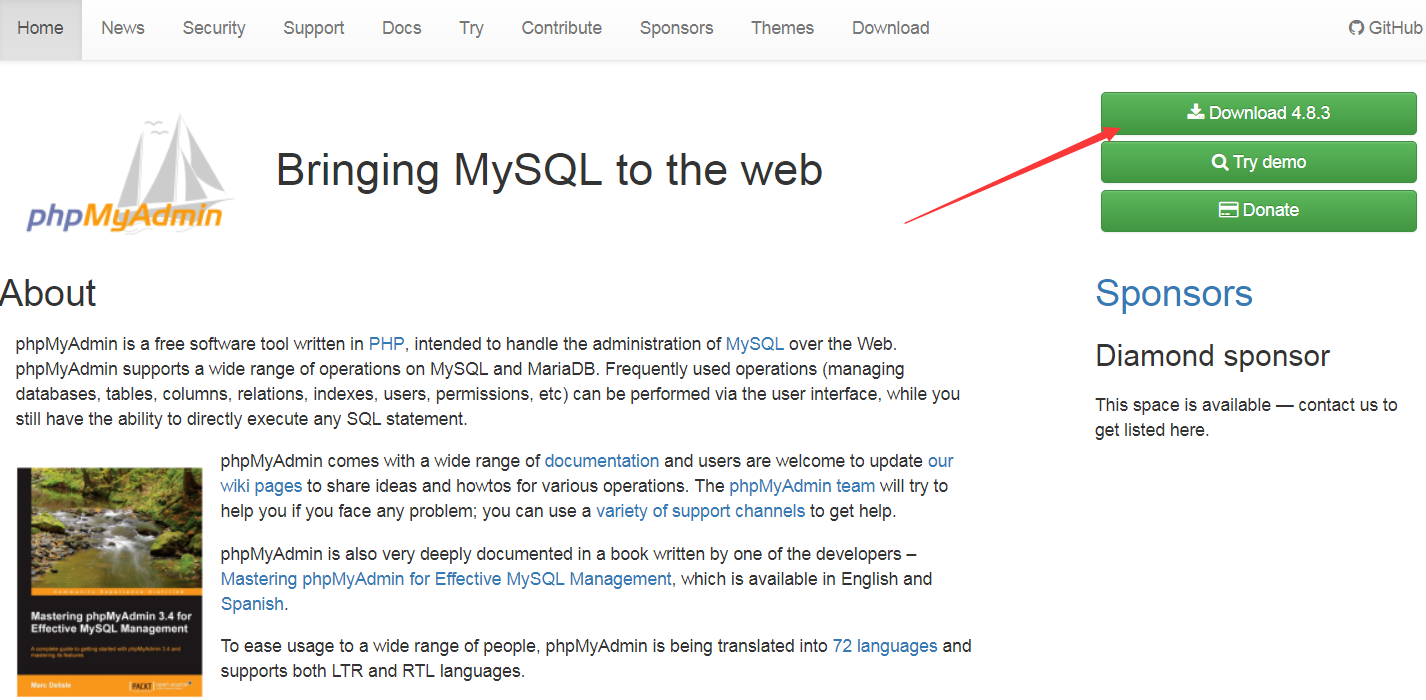Go to the News page
The width and height of the screenshot is (1426, 700).
123,28
